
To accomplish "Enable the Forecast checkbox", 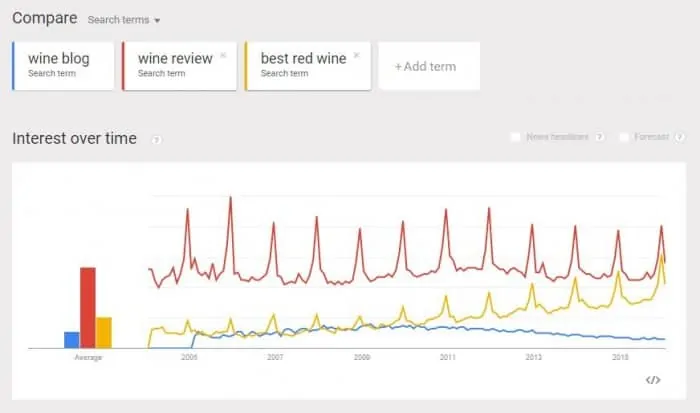I will 624,137.
